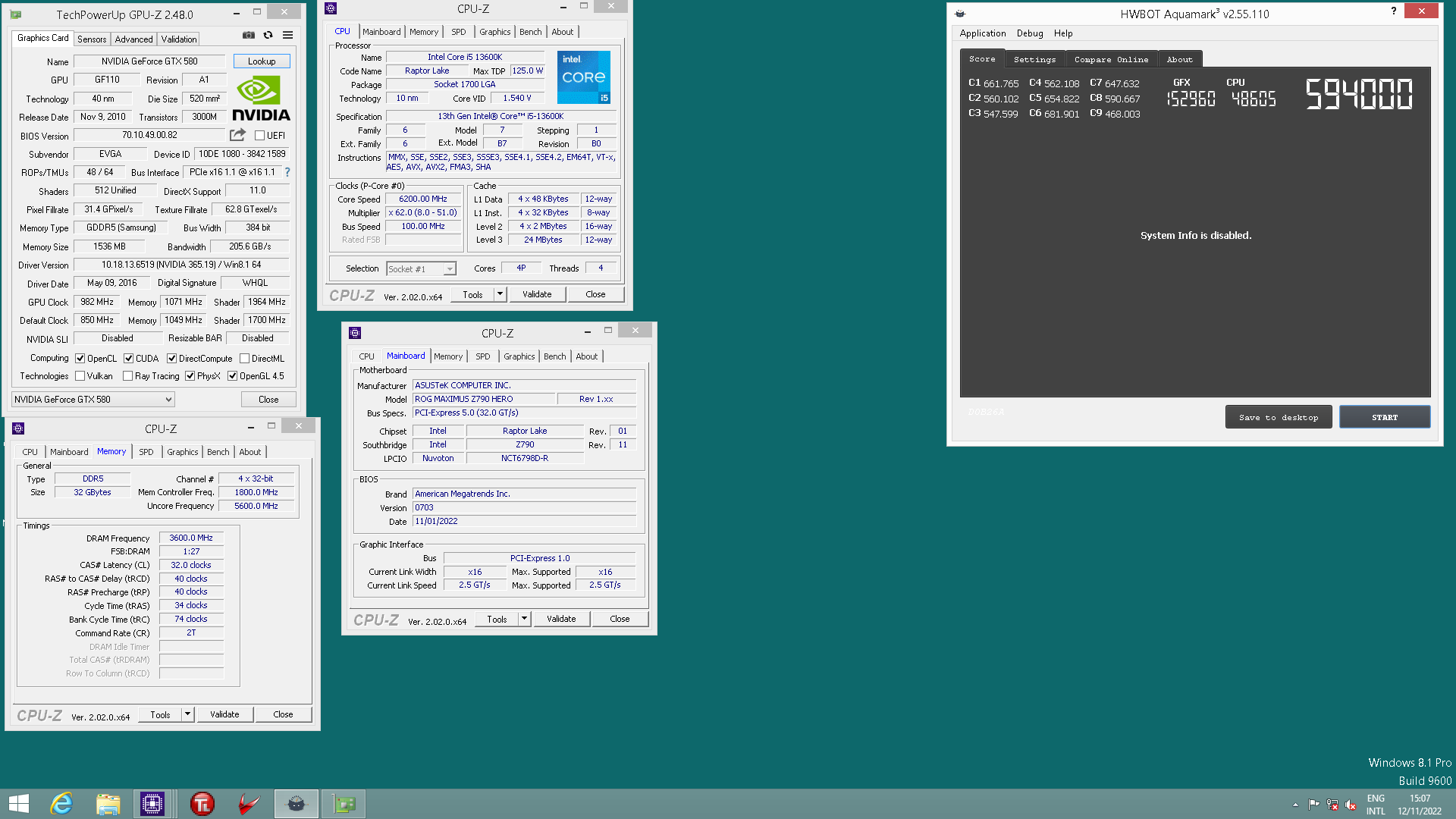Click Save to desktop in Aquamark
This screenshot has width=1456, height=819.
click(x=1279, y=417)
